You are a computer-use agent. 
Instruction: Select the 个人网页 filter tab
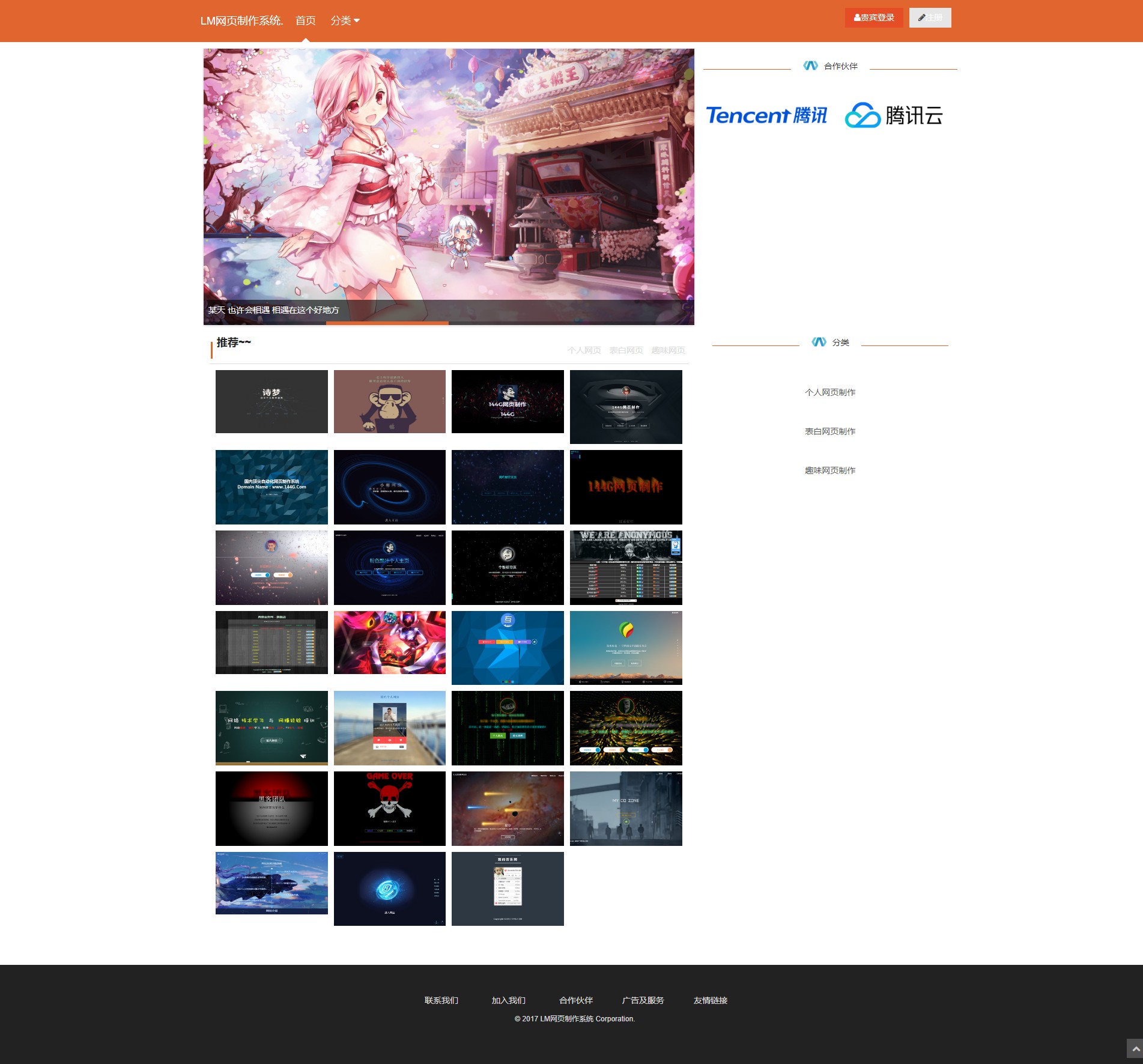pyautogui.click(x=584, y=350)
